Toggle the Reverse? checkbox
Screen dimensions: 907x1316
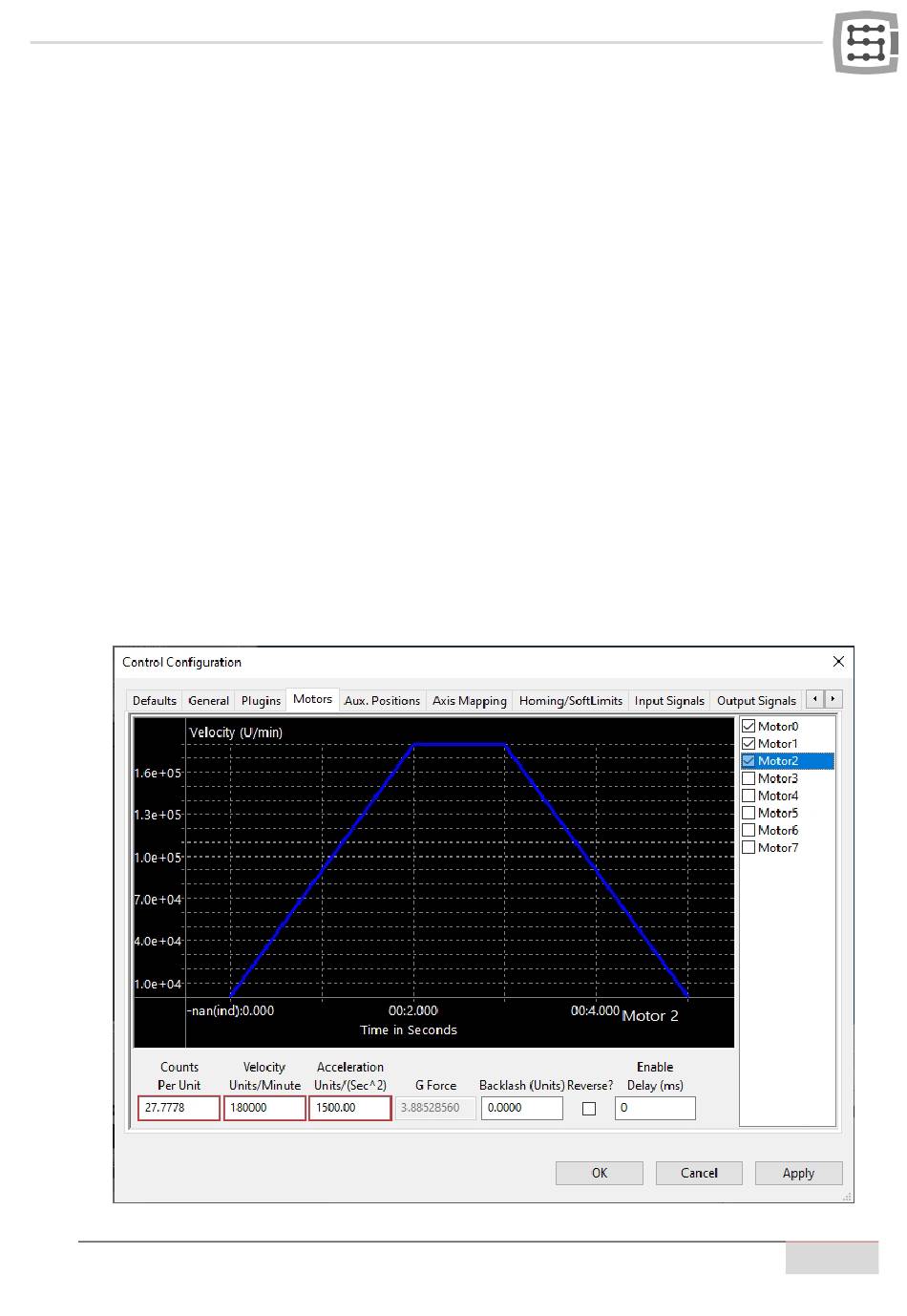point(589,1109)
